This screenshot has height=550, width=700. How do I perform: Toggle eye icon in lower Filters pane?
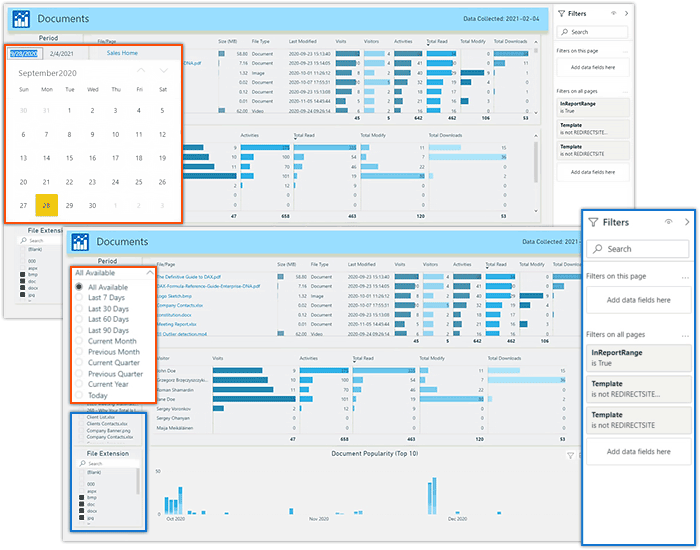tap(668, 222)
